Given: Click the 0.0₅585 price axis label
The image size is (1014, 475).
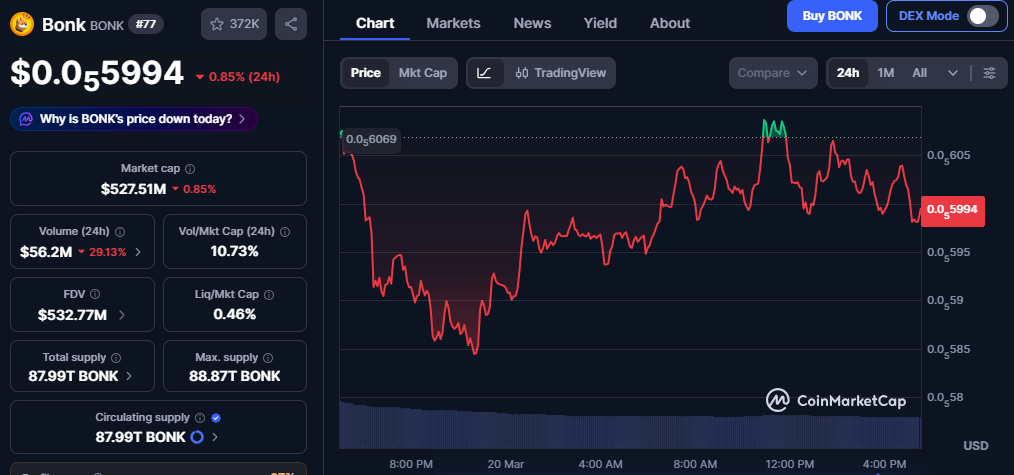Looking at the screenshot, I should click(x=948, y=350).
